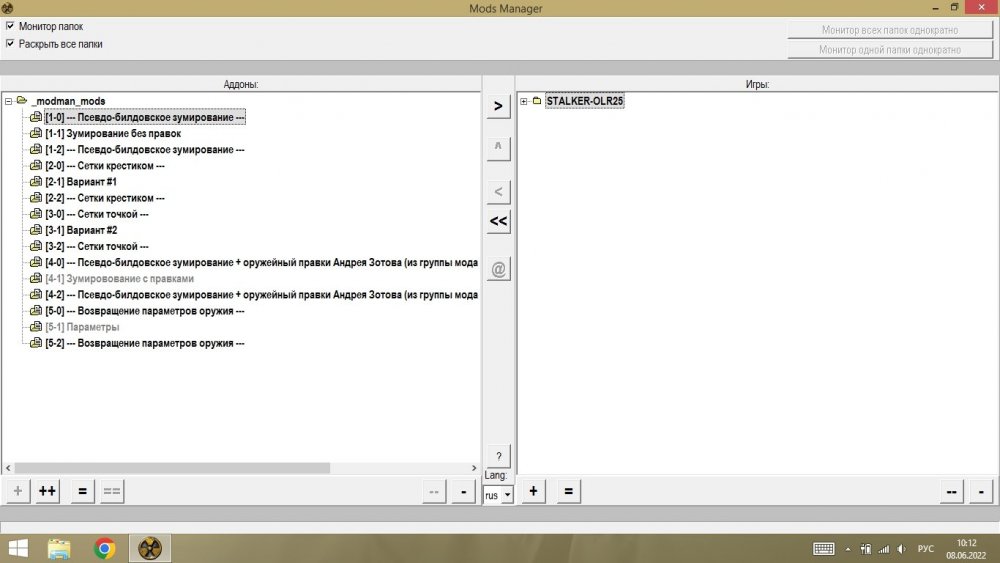Click the ">" install addon button
Screen dimensions: 1000x563
pos(498,106)
